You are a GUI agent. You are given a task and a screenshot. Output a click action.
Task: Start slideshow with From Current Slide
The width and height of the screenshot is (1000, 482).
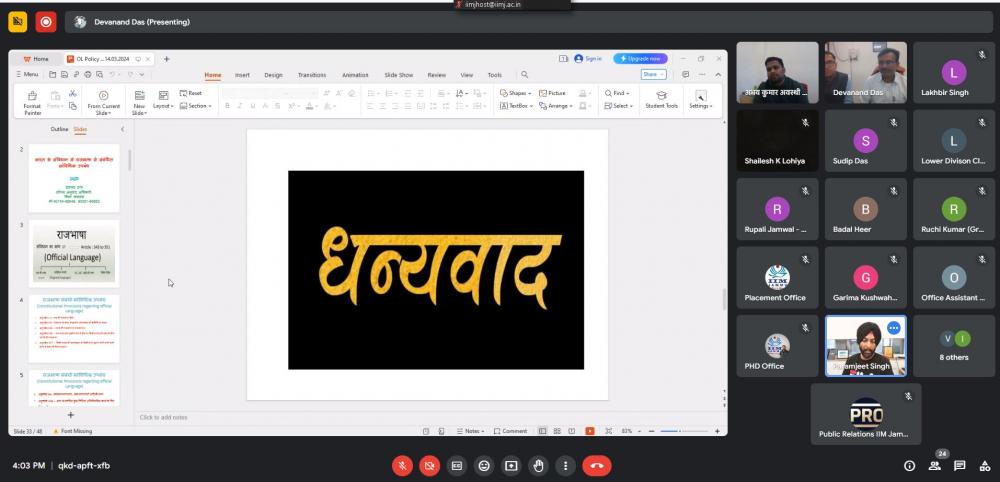[103, 100]
